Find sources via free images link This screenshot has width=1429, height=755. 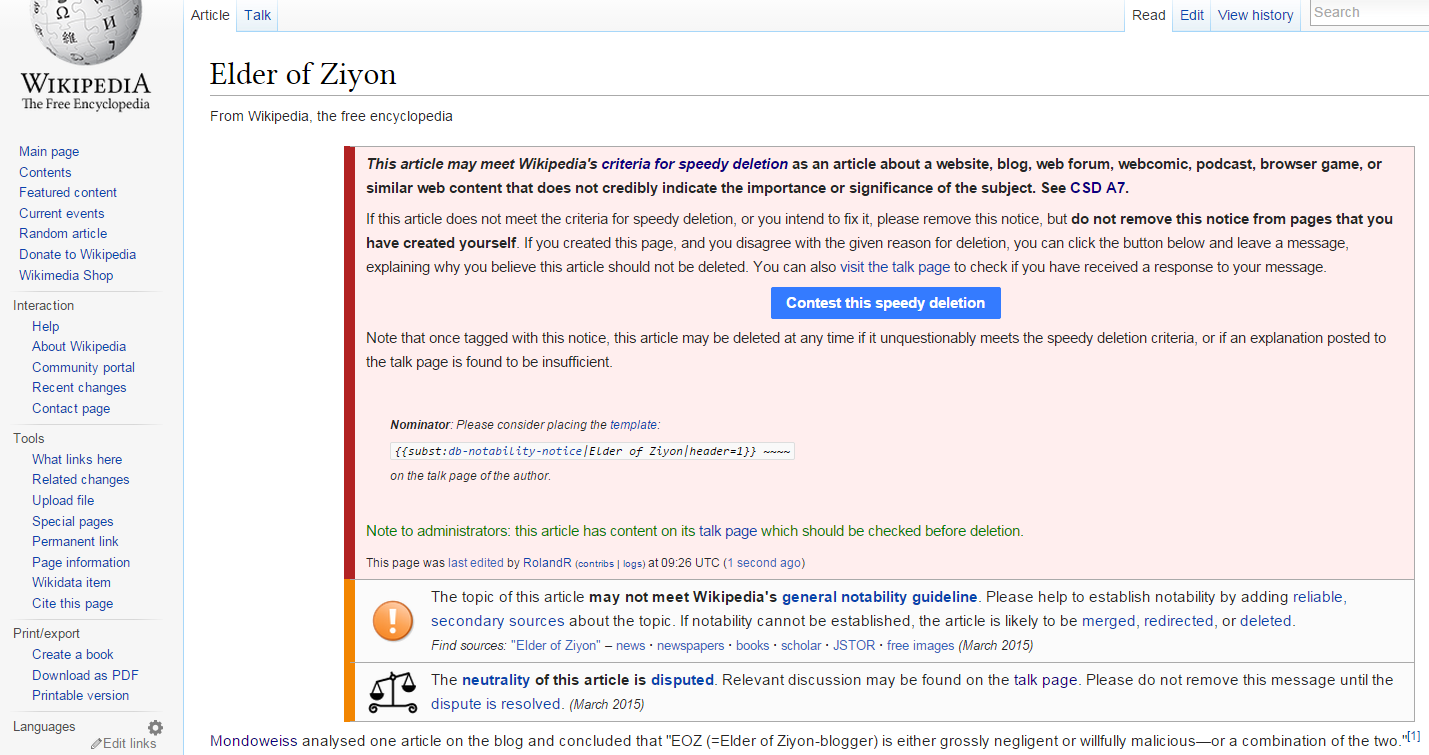[x=921, y=646]
